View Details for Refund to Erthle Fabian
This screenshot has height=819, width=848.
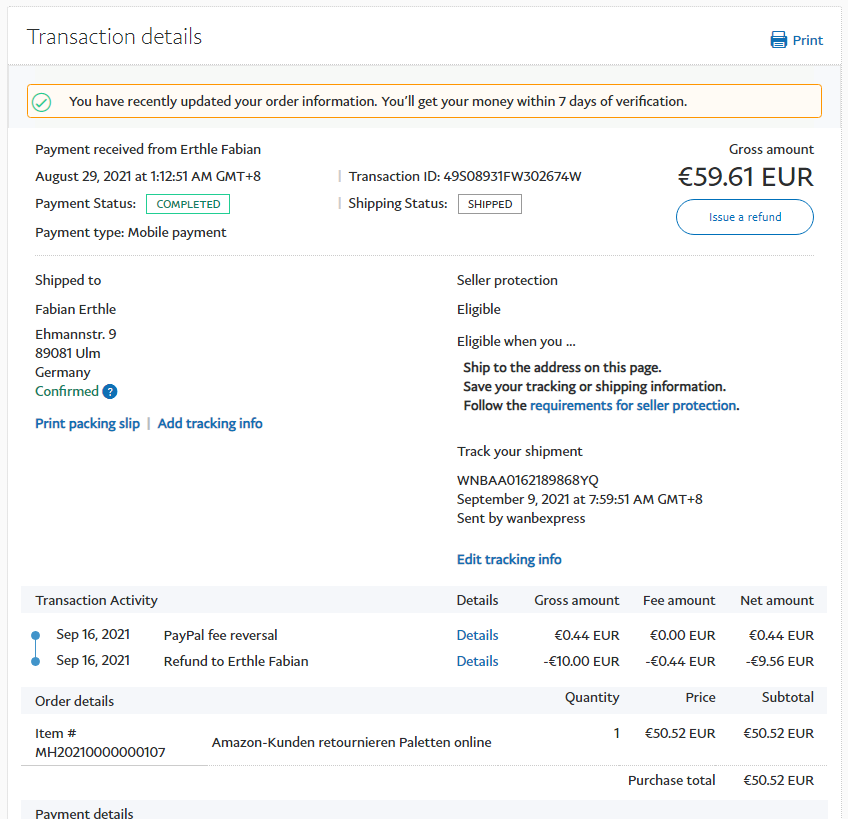[x=477, y=661]
